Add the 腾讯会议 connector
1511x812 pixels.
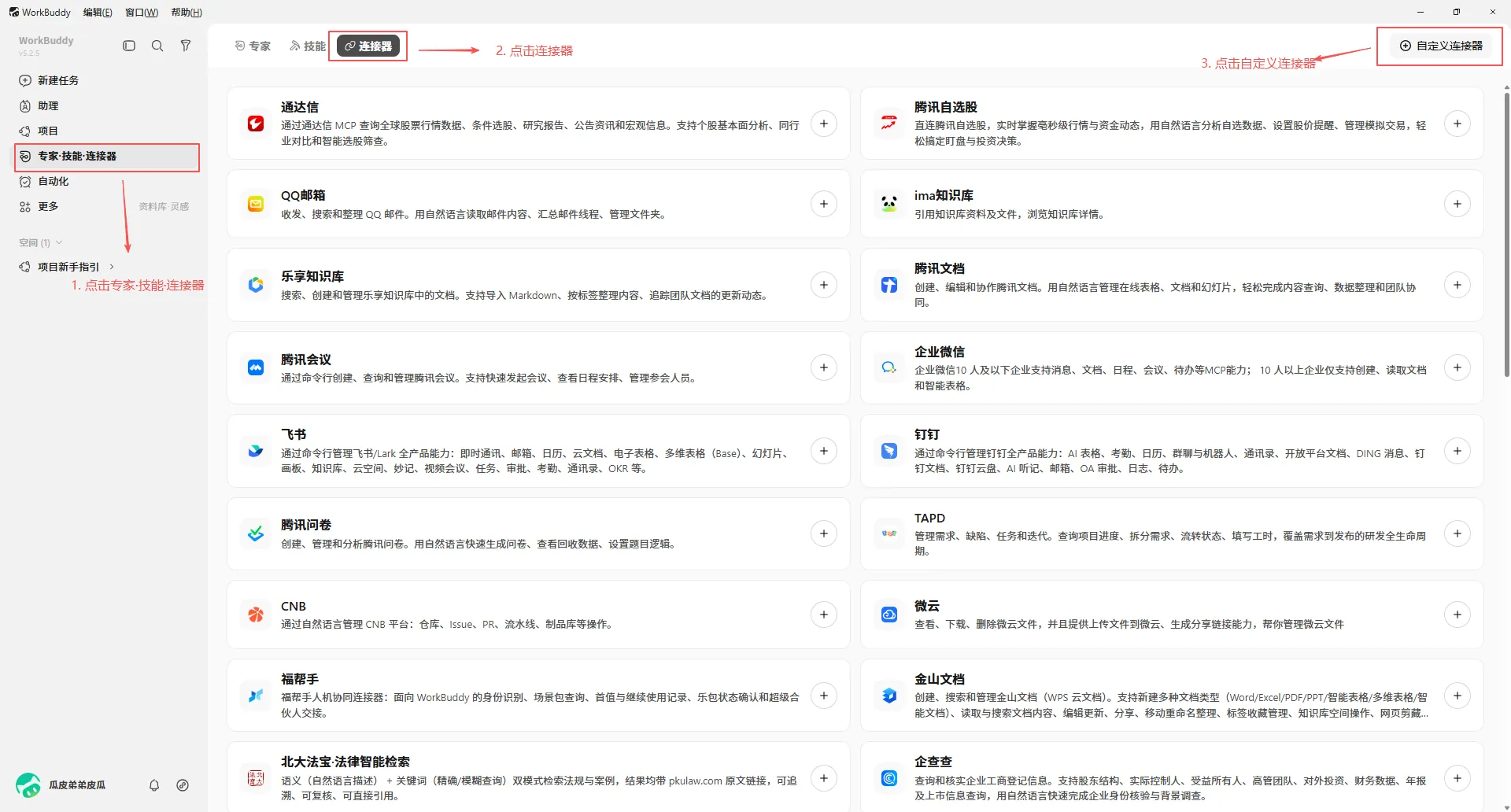pos(824,367)
